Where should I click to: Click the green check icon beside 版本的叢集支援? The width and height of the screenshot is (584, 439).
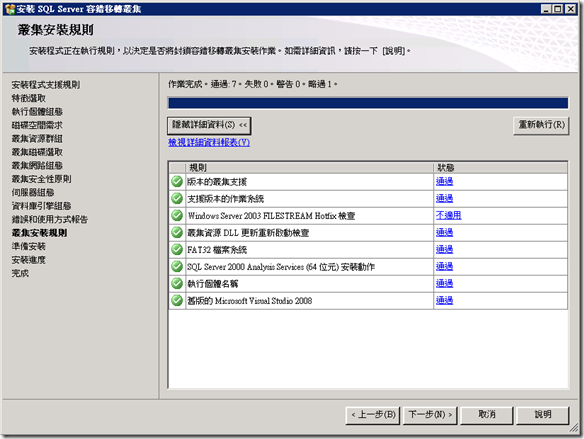pos(177,181)
